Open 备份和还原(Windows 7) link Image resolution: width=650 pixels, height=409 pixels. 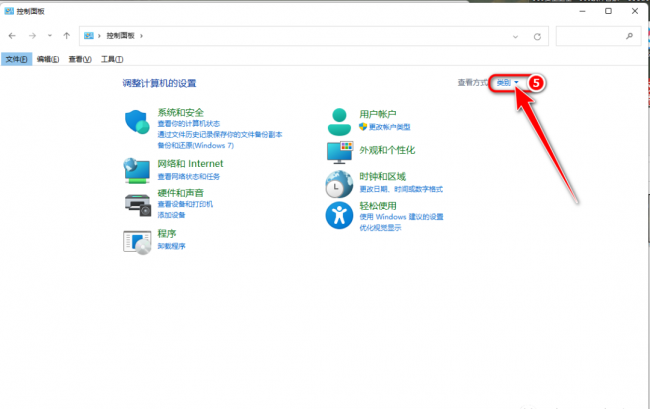(196, 145)
